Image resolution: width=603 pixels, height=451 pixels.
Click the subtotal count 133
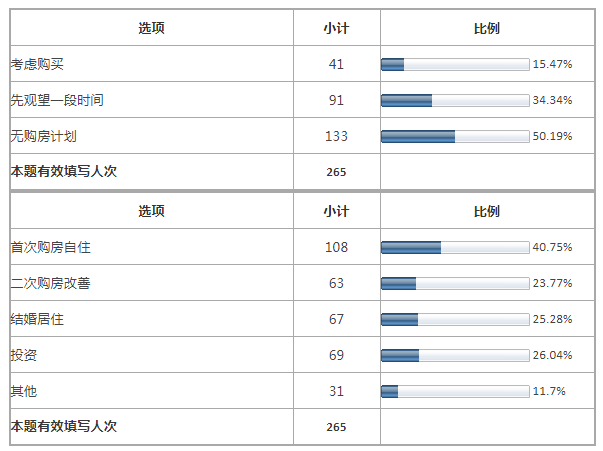(x=336, y=137)
